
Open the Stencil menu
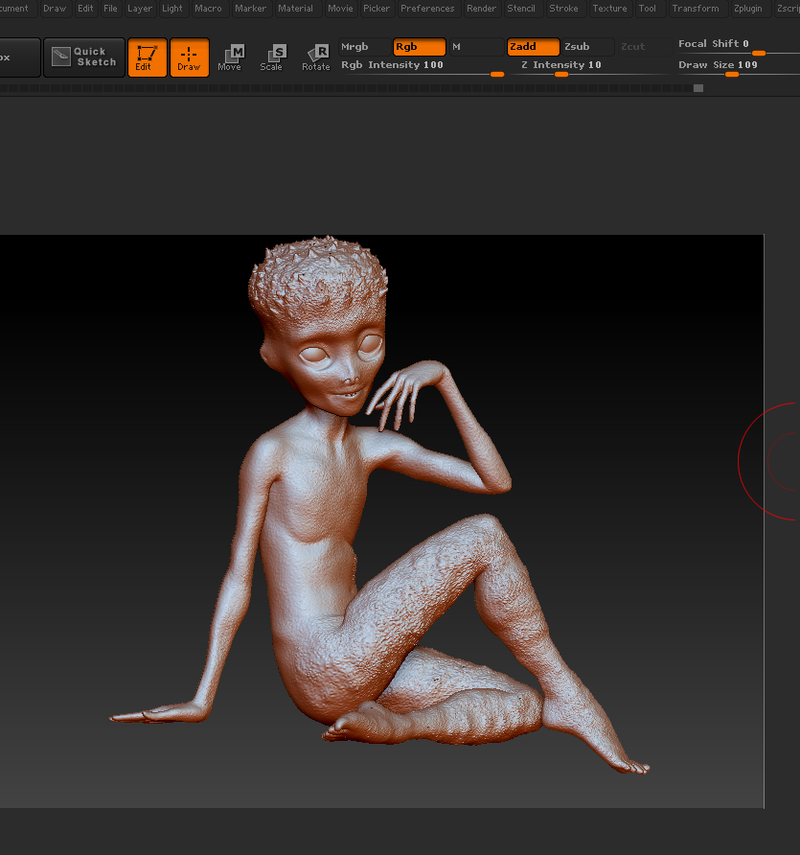pyautogui.click(x=521, y=8)
